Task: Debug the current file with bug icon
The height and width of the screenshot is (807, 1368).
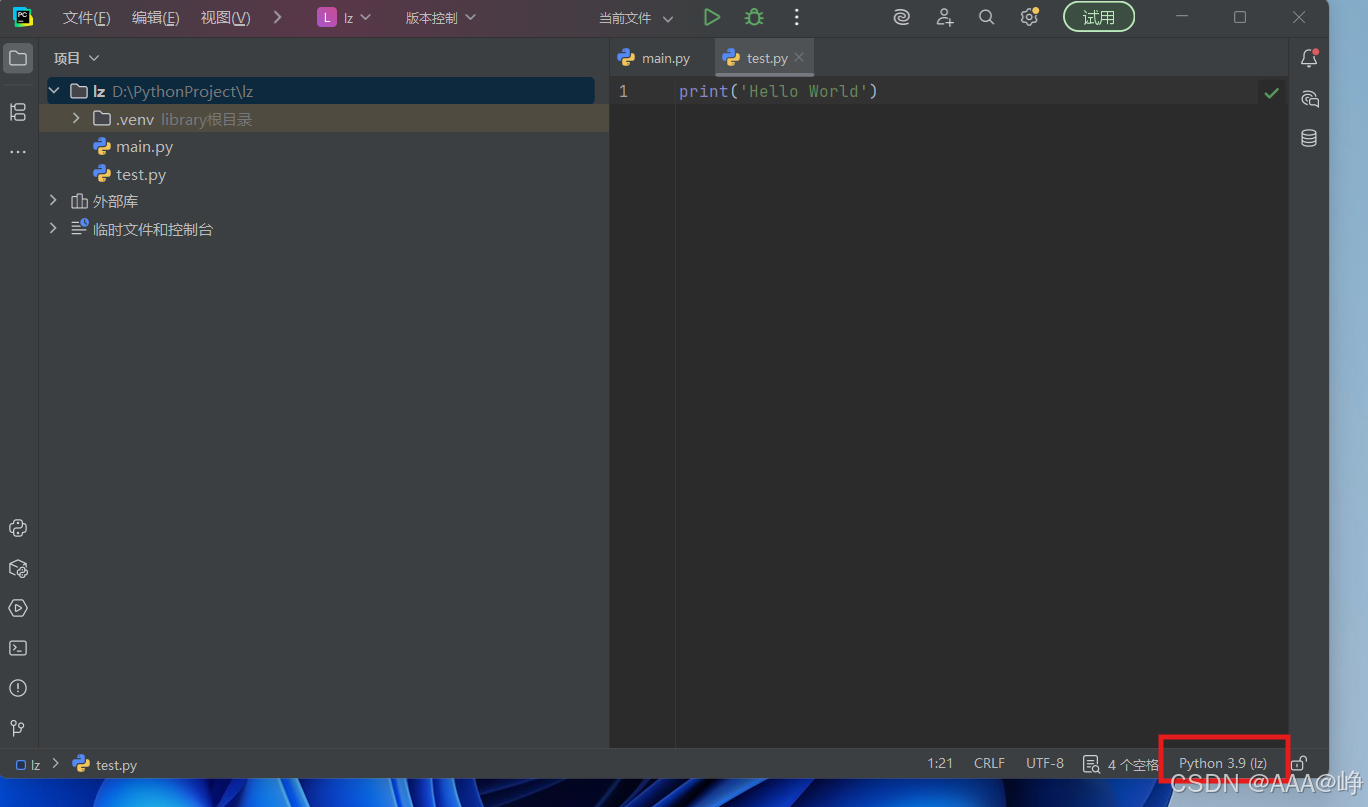Action: tap(754, 17)
